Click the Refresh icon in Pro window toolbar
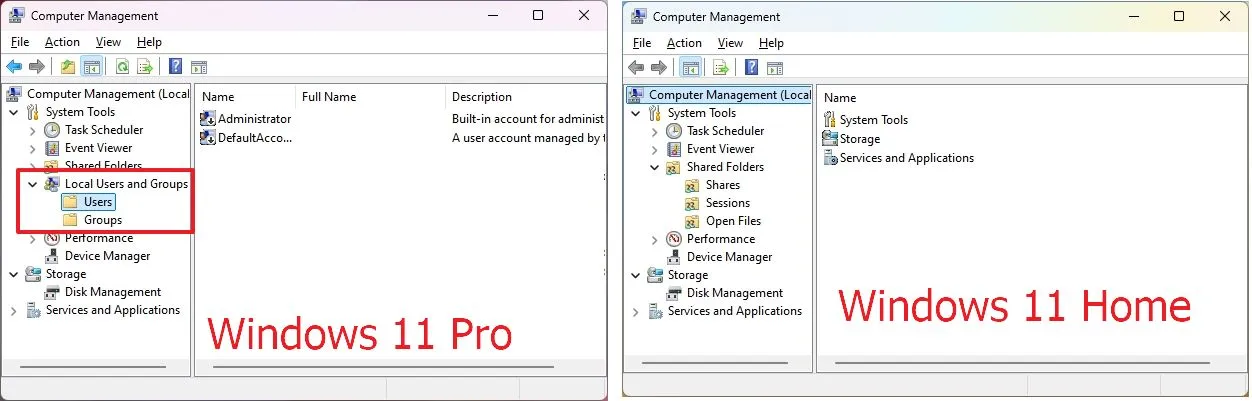The image size is (1252, 401). tap(122, 67)
